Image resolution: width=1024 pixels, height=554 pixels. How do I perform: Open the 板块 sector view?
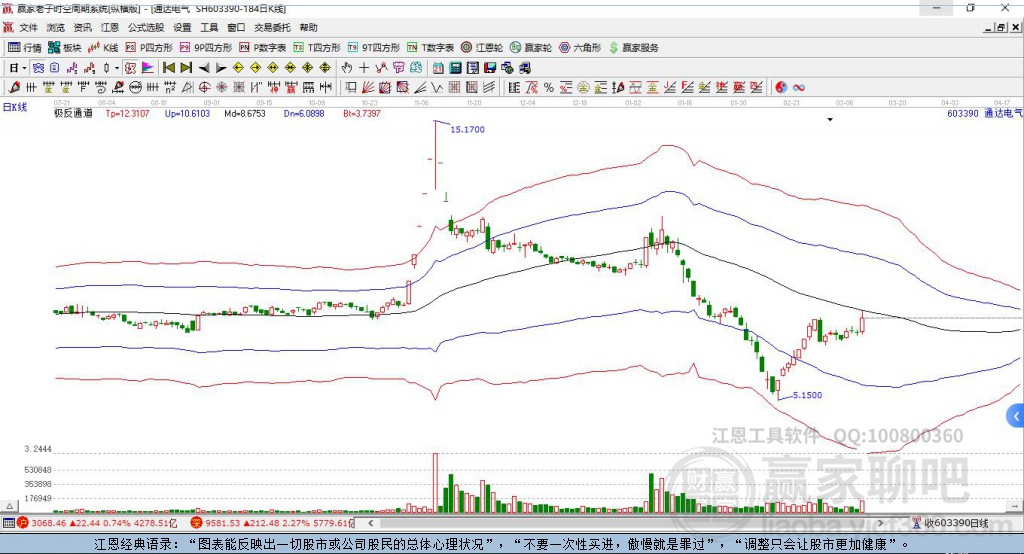pyautogui.click(x=65, y=48)
